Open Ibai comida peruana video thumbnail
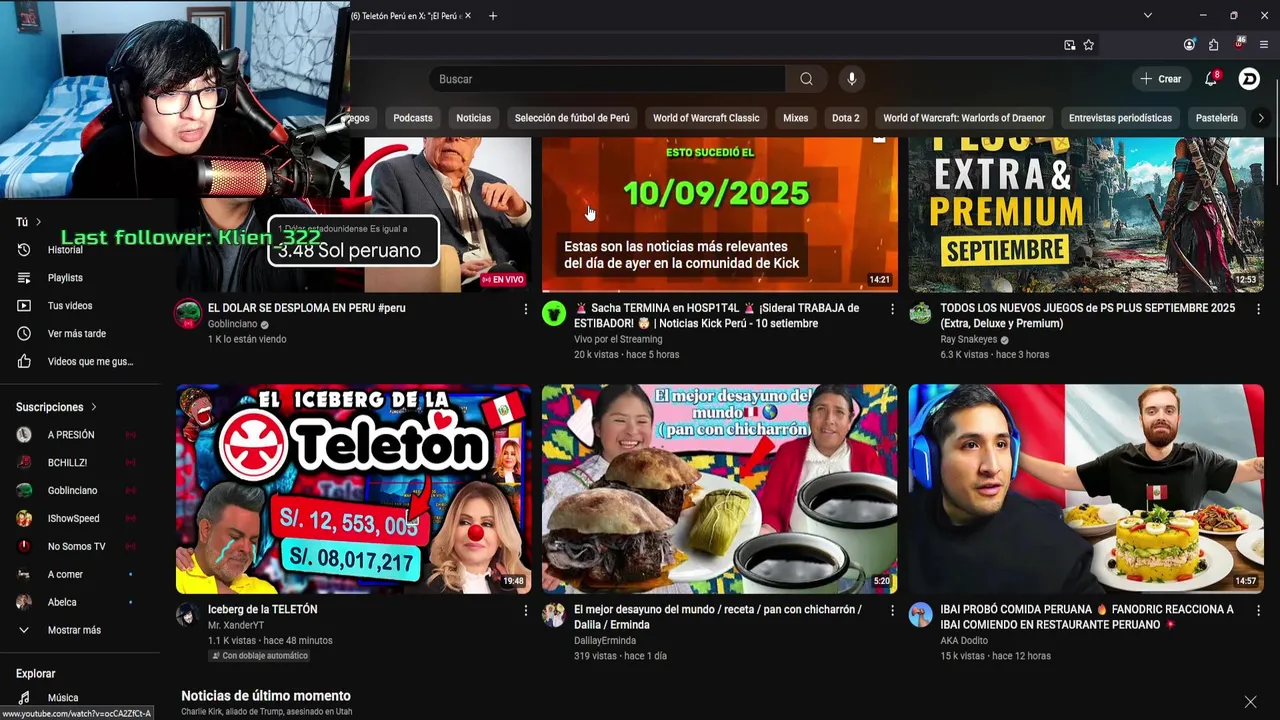Image resolution: width=1280 pixels, height=720 pixels. pyautogui.click(x=1086, y=489)
